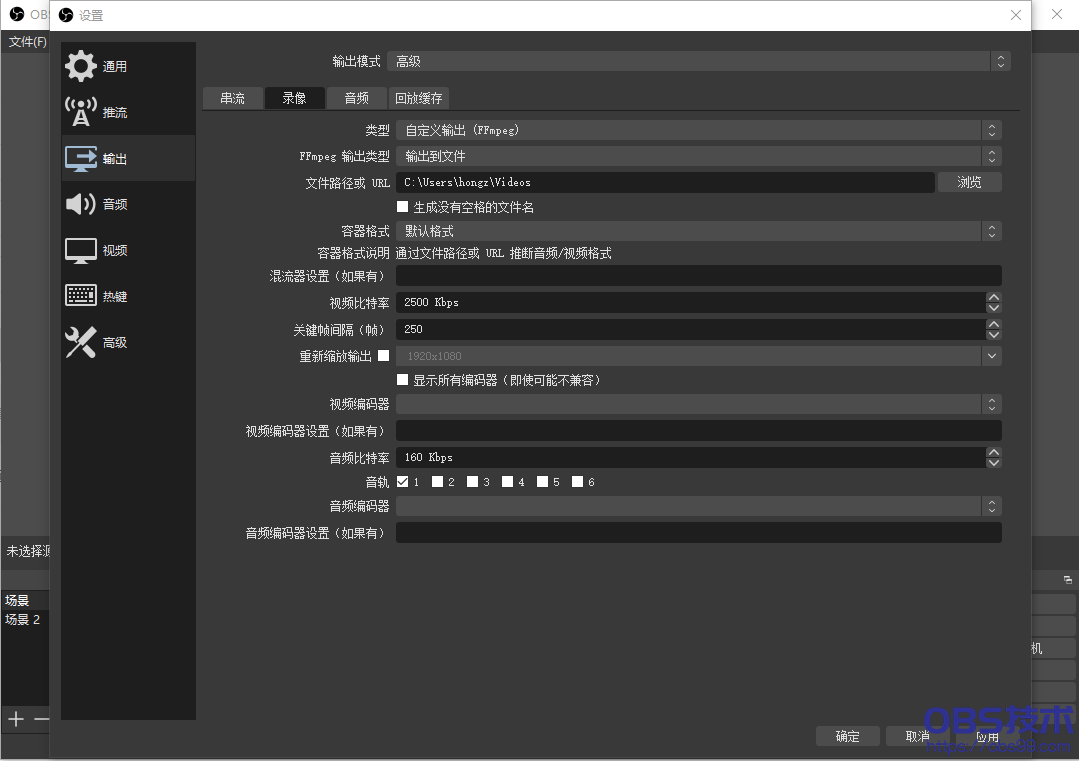Increase 关键帧间隔 with up arrow

click(993, 324)
